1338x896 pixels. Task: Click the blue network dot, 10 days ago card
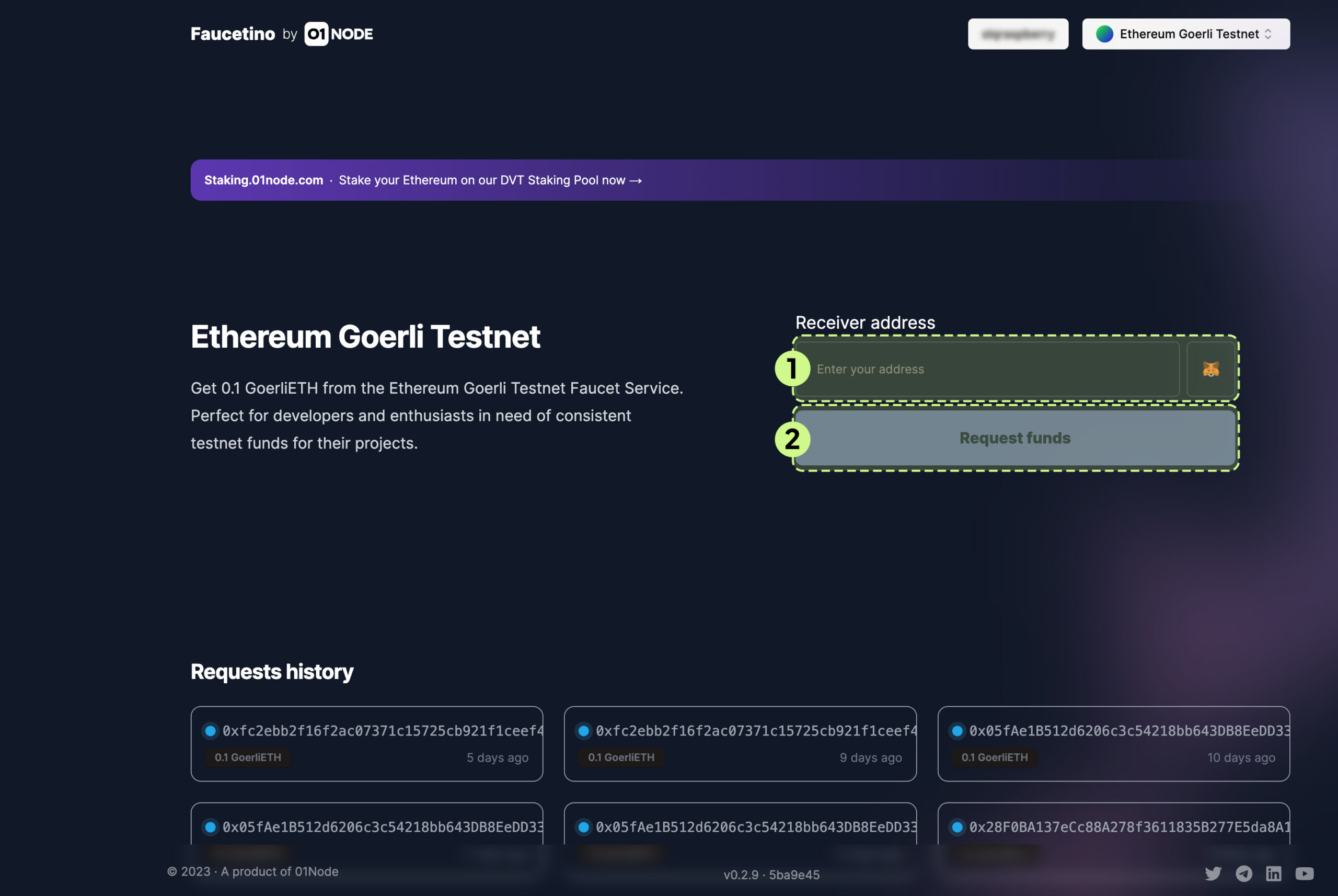coord(957,731)
